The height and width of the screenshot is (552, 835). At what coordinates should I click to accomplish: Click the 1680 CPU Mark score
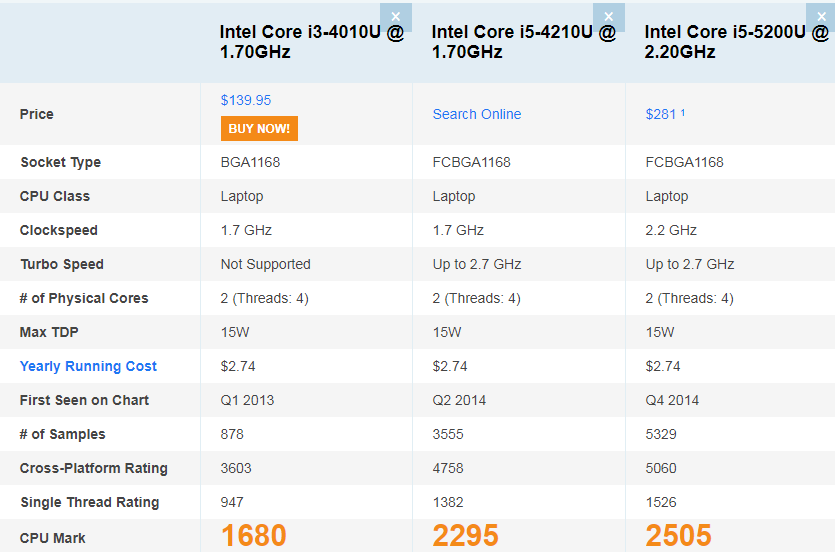pos(254,536)
